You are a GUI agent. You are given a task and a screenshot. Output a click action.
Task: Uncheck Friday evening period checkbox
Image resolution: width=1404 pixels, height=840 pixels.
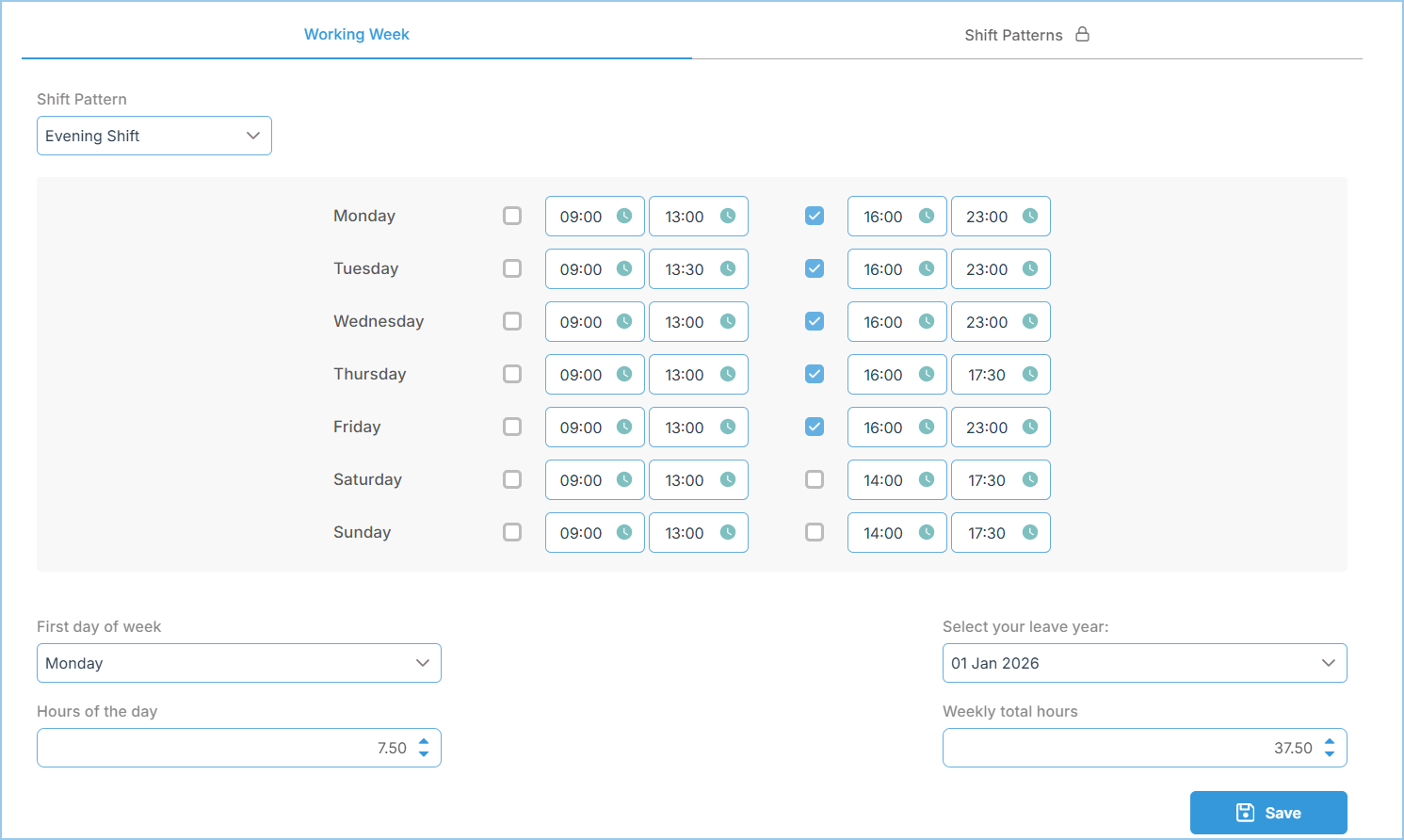point(815,427)
